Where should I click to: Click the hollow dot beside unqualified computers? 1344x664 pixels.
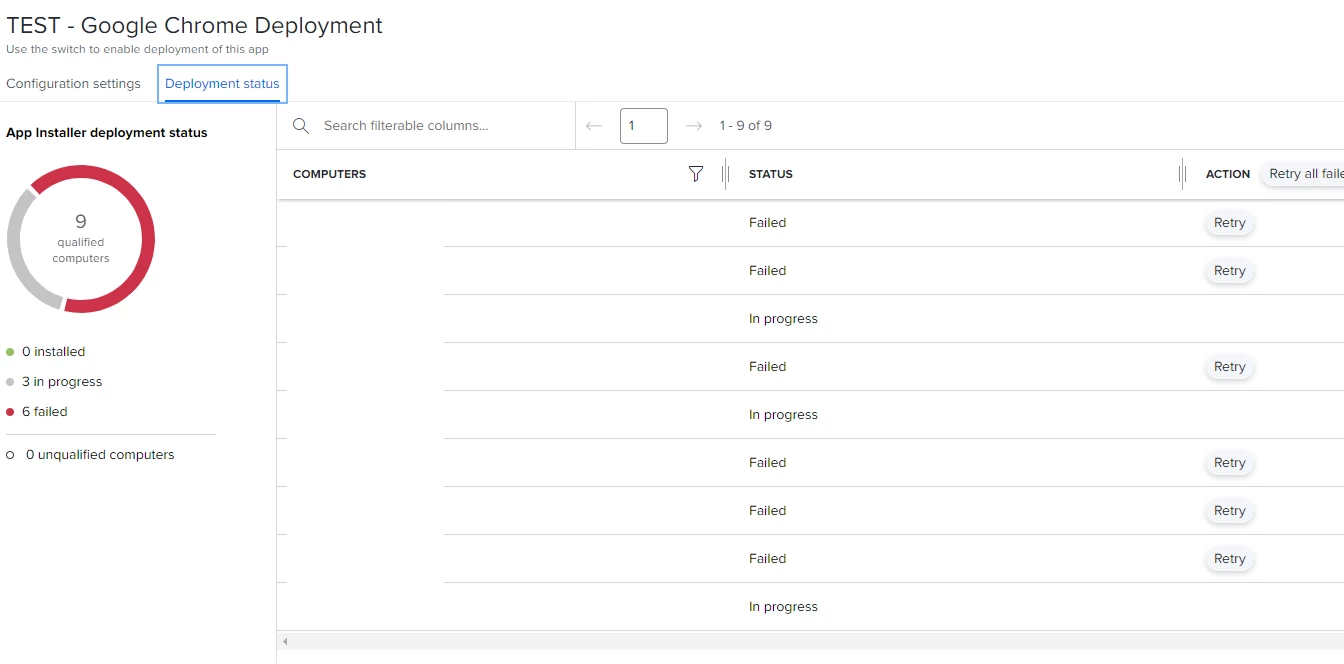(x=10, y=455)
